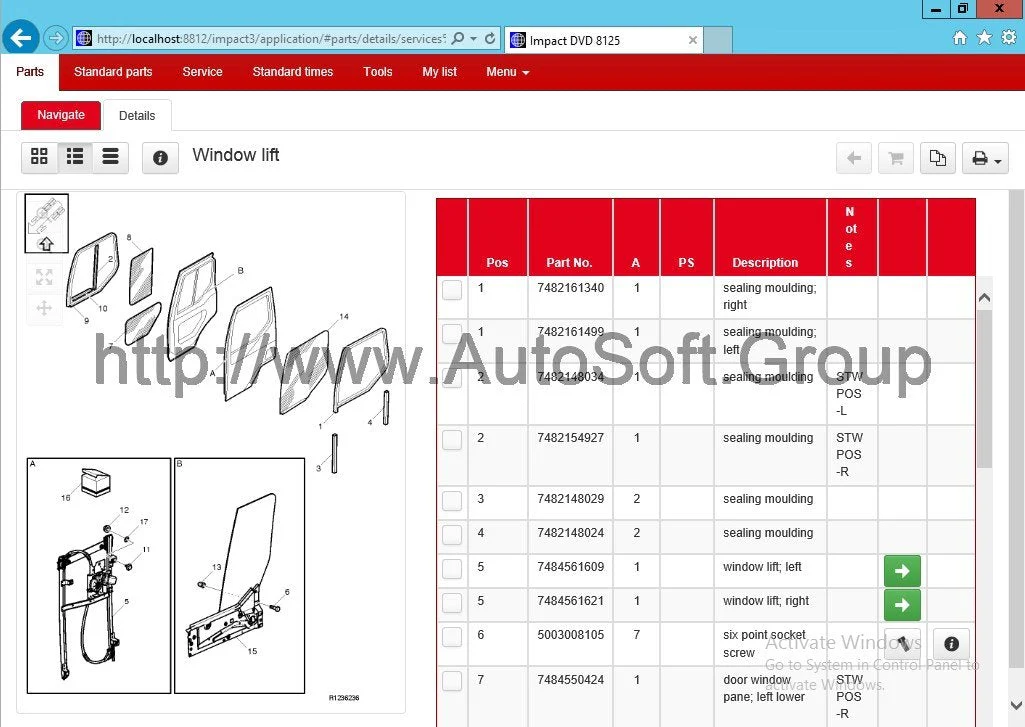Click the info icon beside Window lift
The height and width of the screenshot is (727, 1025).
pyautogui.click(x=160, y=157)
